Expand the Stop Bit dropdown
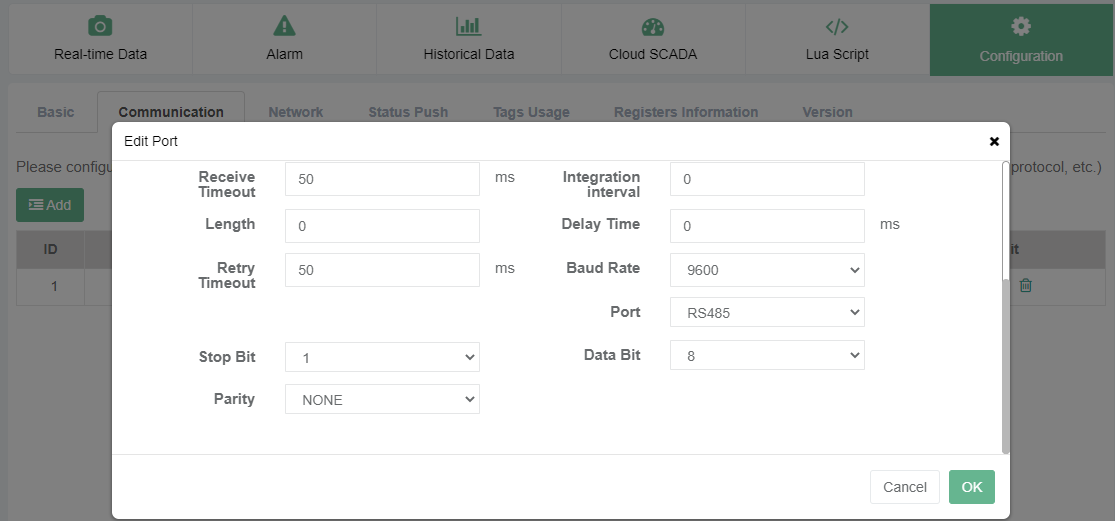This screenshot has height=521, width=1115. coord(382,357)
